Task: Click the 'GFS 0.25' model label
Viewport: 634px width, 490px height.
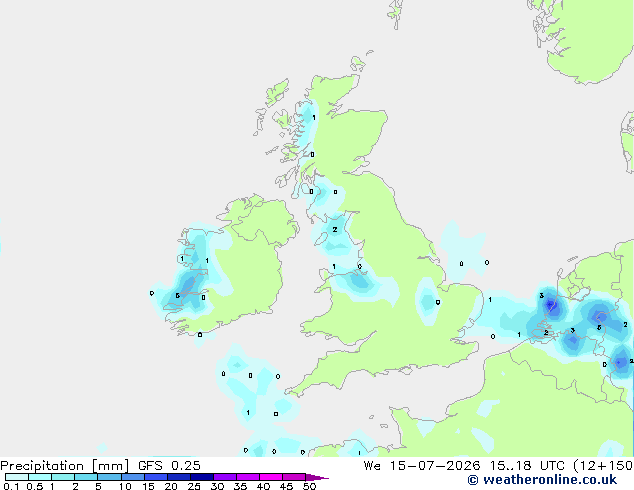Action: (x=169, y=466)
